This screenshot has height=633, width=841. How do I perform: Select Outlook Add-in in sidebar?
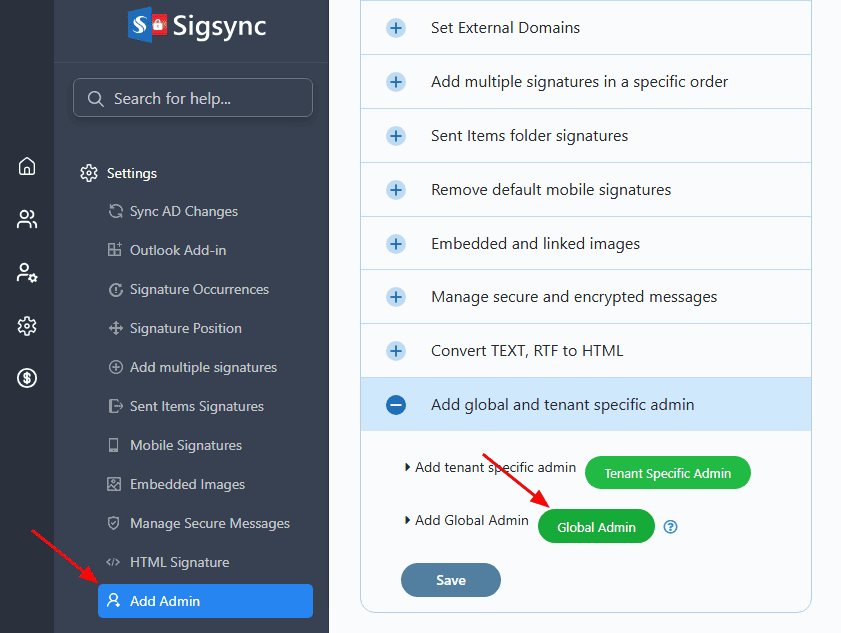(177, 250)
